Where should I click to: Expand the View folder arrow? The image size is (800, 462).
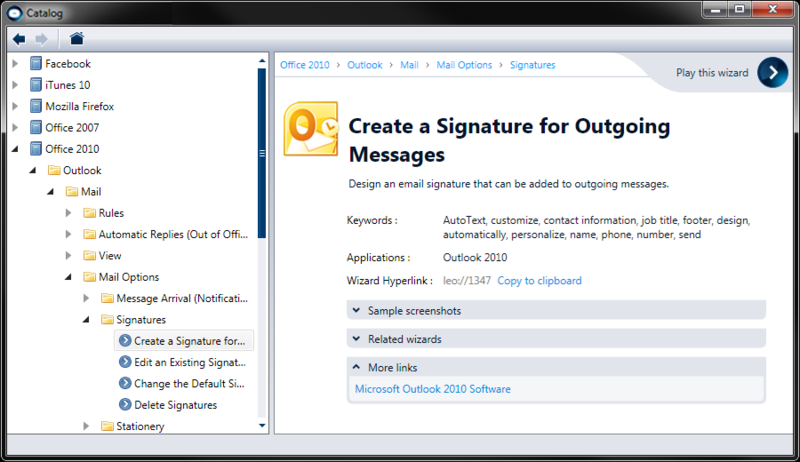[x=68, y=255]
